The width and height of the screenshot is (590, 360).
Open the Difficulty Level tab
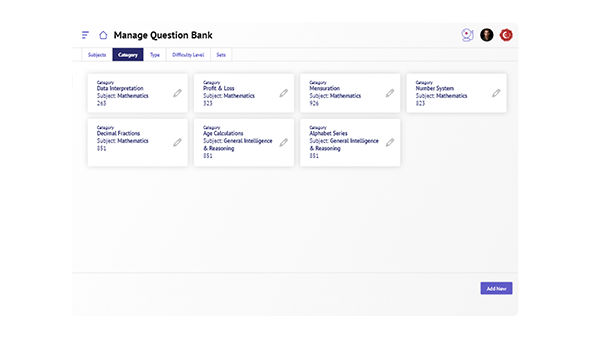[x=188, y=55]
